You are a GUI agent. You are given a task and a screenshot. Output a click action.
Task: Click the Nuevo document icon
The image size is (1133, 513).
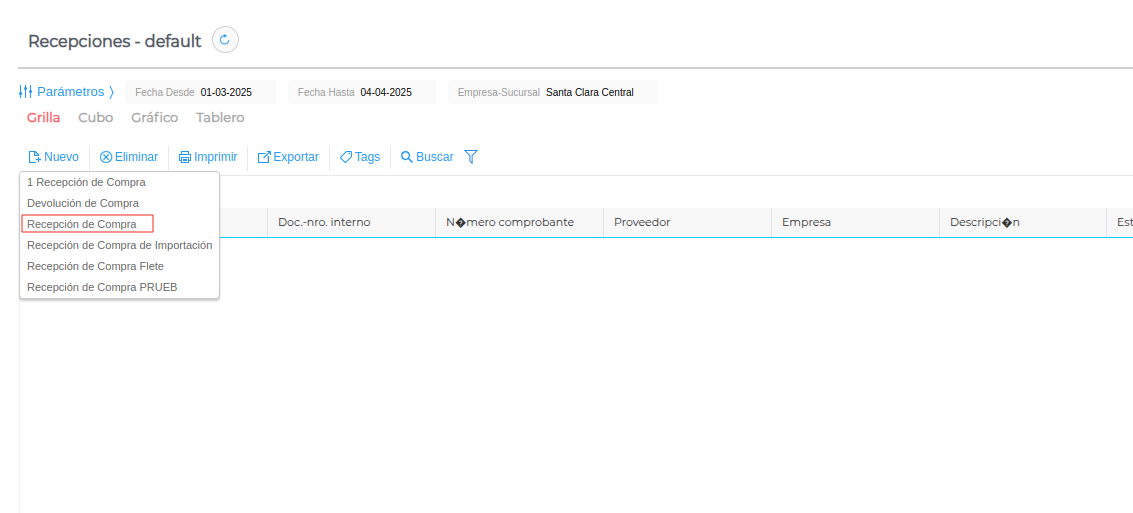pyautogui.click(x=34, y=157)
